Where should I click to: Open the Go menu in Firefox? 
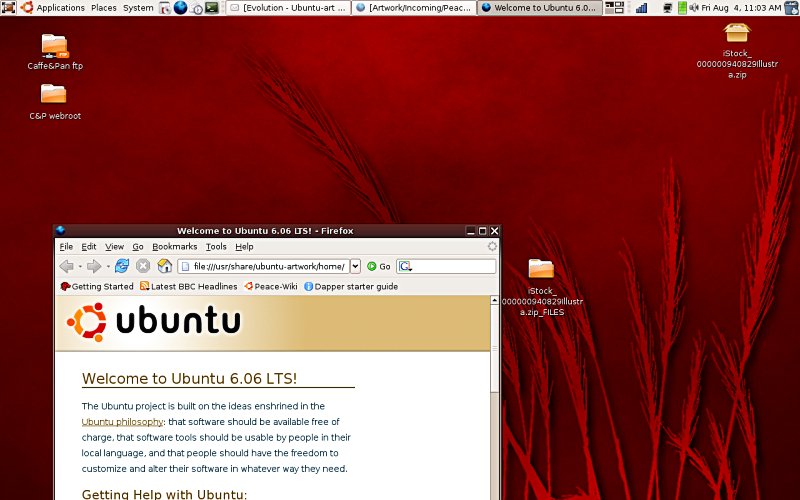[x=138, y=247]
